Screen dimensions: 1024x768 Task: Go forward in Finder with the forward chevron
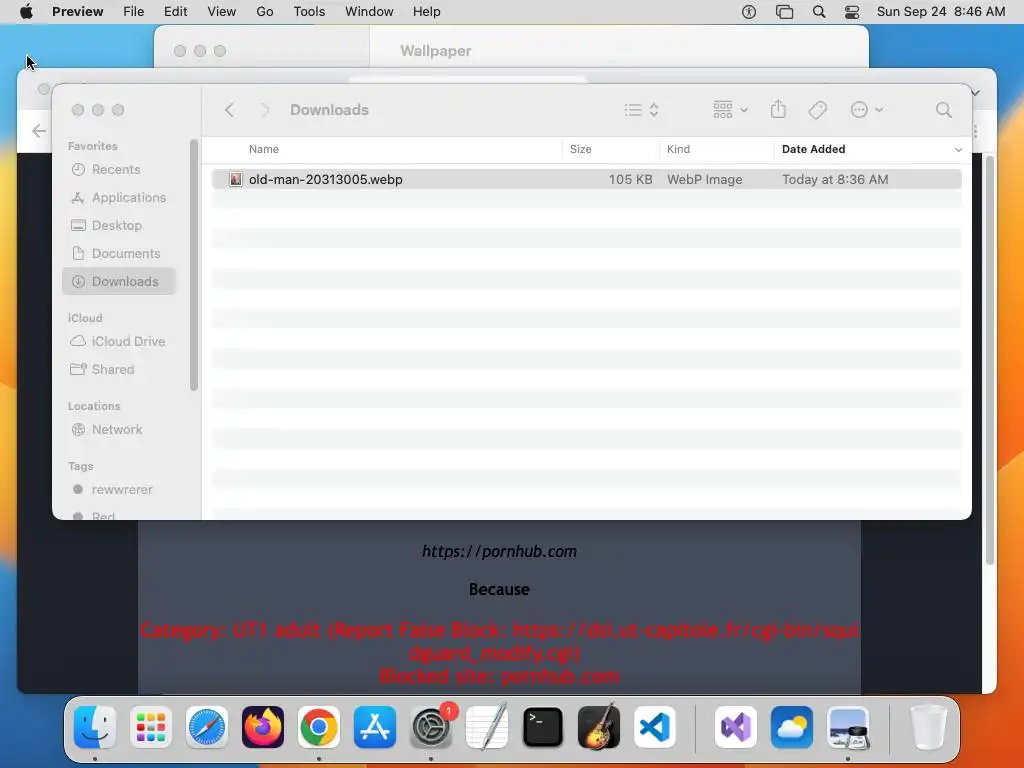265,110
